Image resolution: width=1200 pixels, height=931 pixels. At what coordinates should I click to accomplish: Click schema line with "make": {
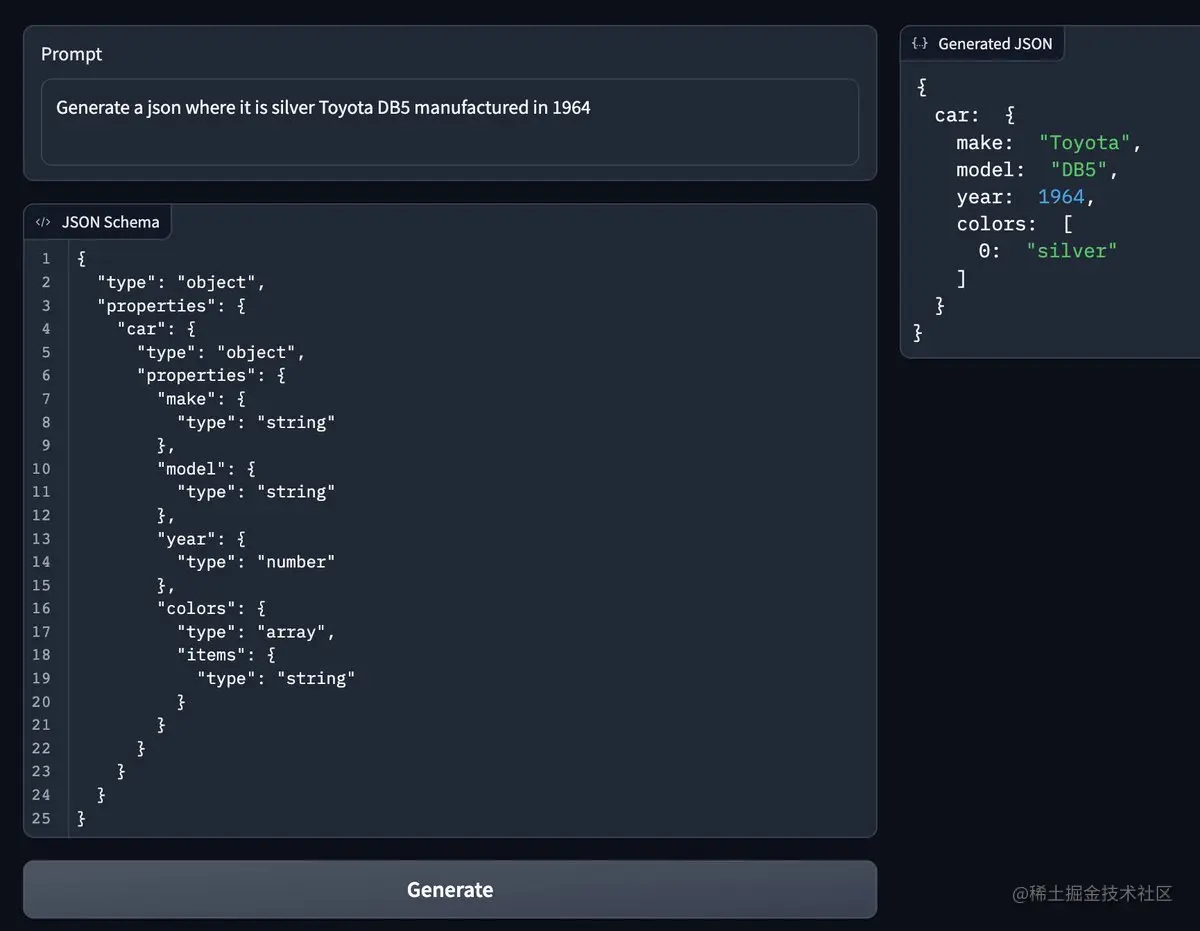point(201,399)
